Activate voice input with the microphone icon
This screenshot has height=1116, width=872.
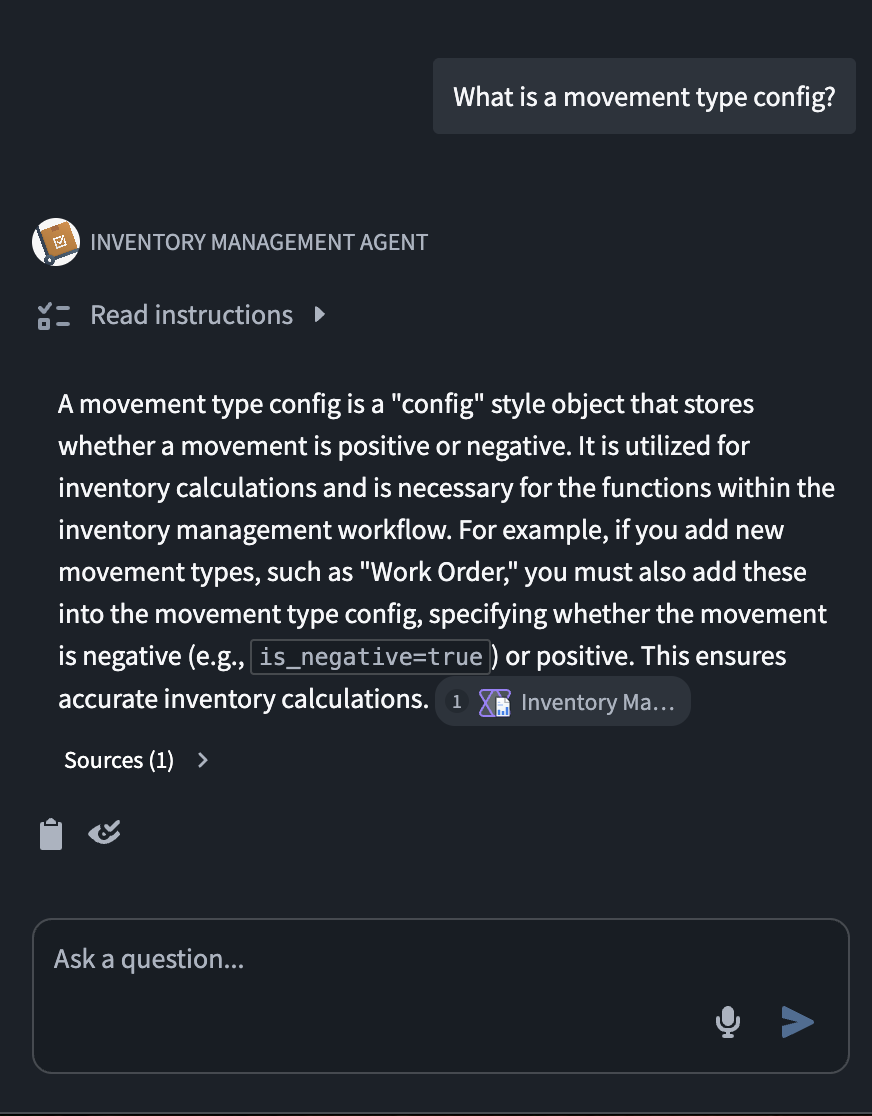click(727, 1022)
